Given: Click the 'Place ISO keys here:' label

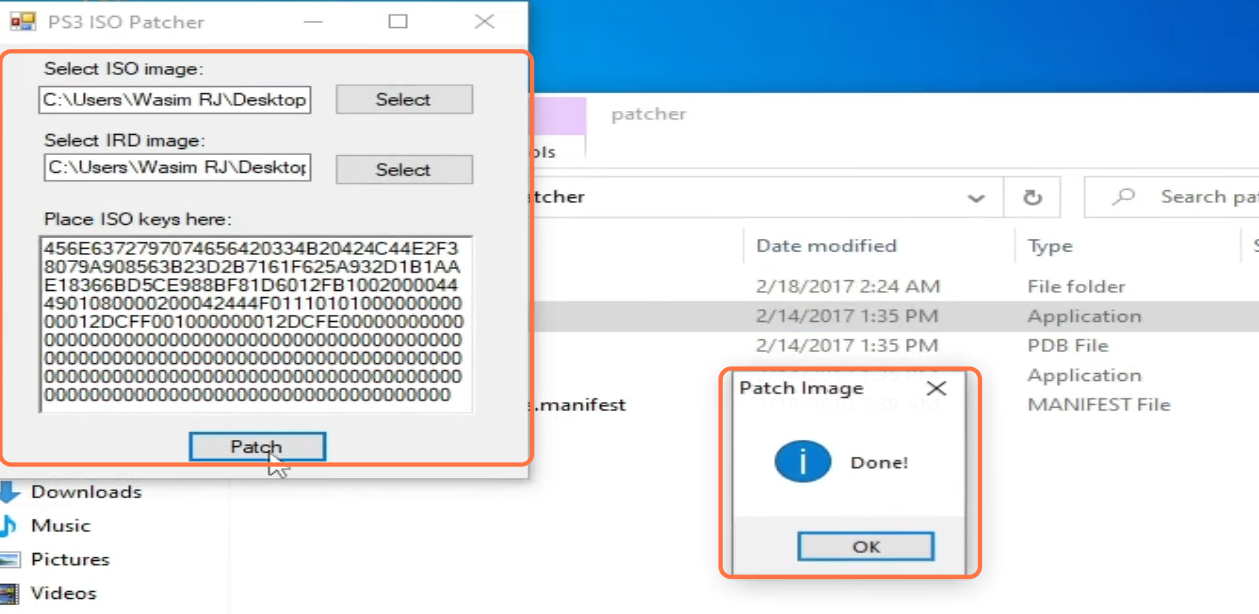Looking at the screenshot, I should point(137,219).
